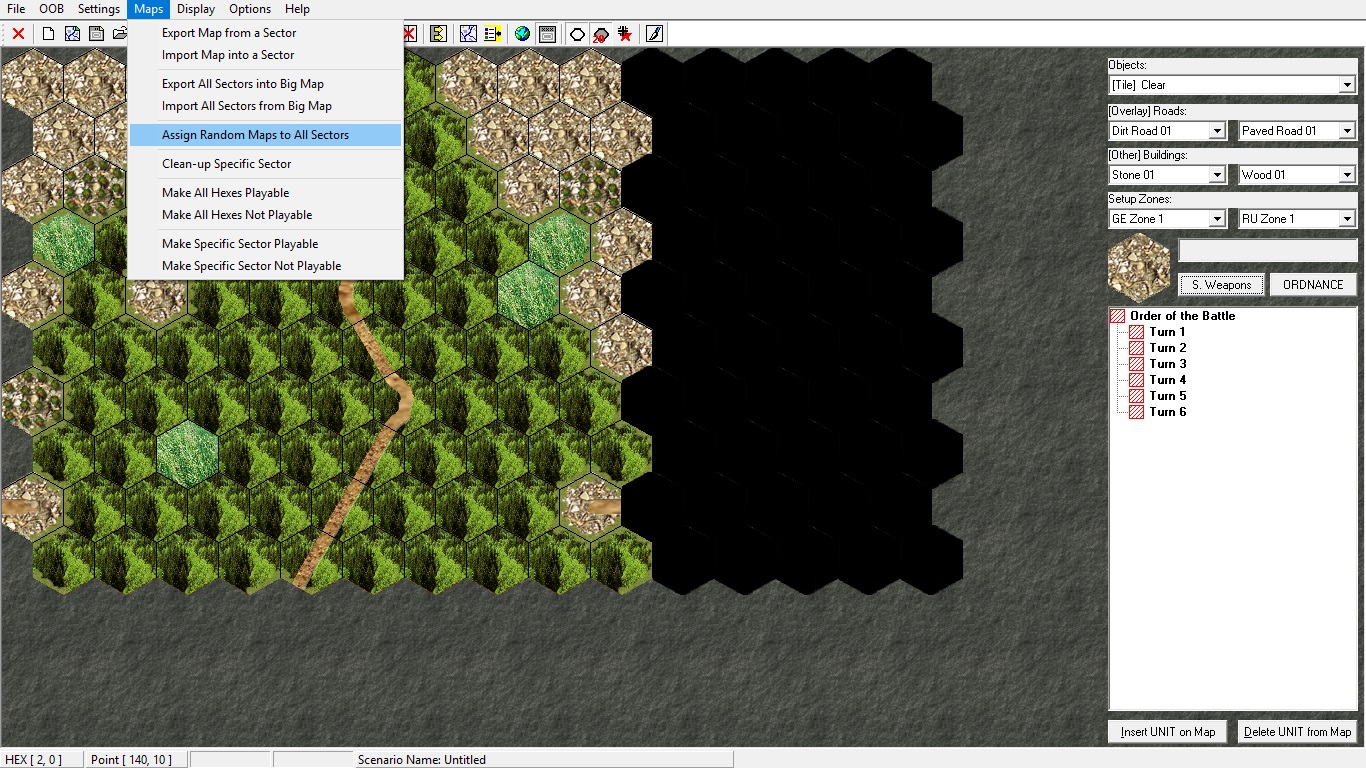Choose Export Map from a Sector

click(x=266, y=33)
